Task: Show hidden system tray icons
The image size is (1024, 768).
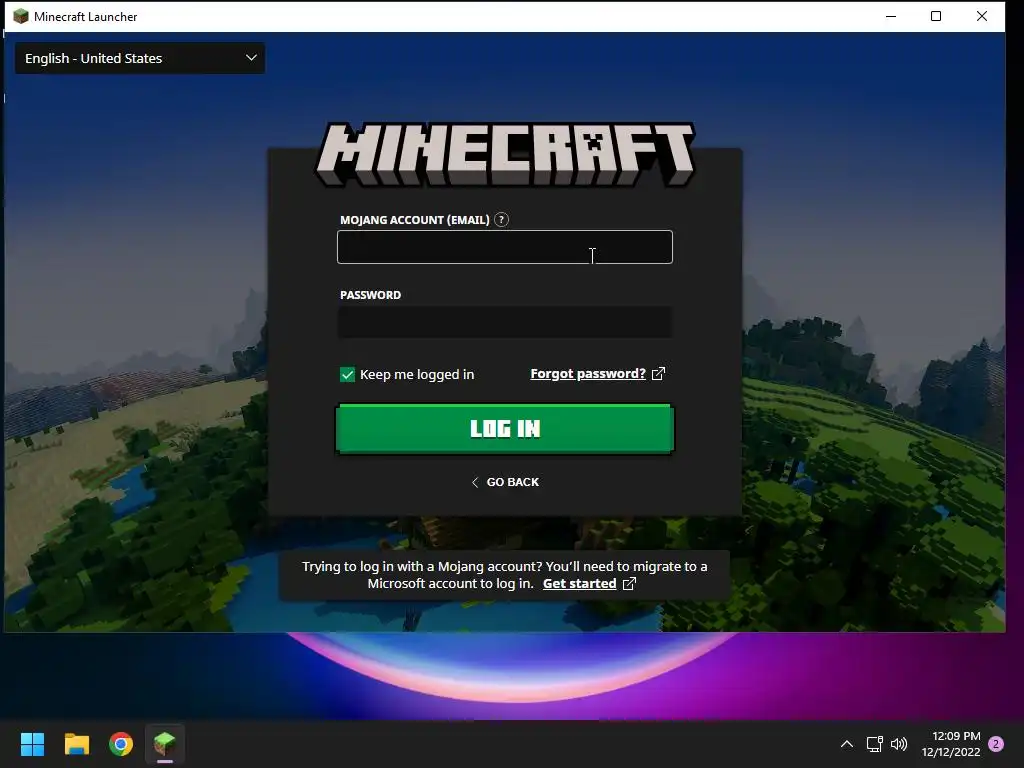Action: 846,744
